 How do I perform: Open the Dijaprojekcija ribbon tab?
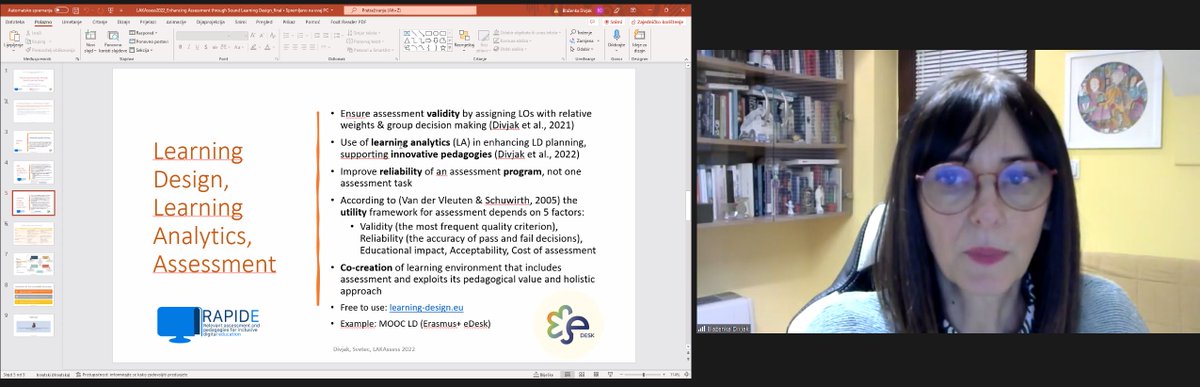[x=210, y=22]
